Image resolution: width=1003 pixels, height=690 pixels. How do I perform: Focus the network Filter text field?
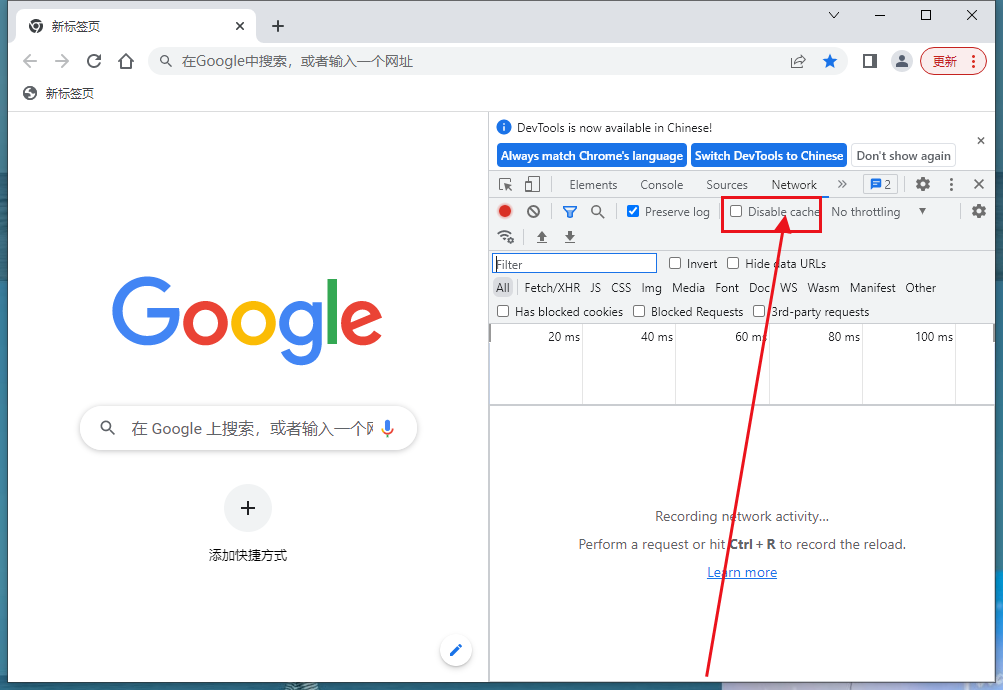pyautogui.click(x=574, y=263)
